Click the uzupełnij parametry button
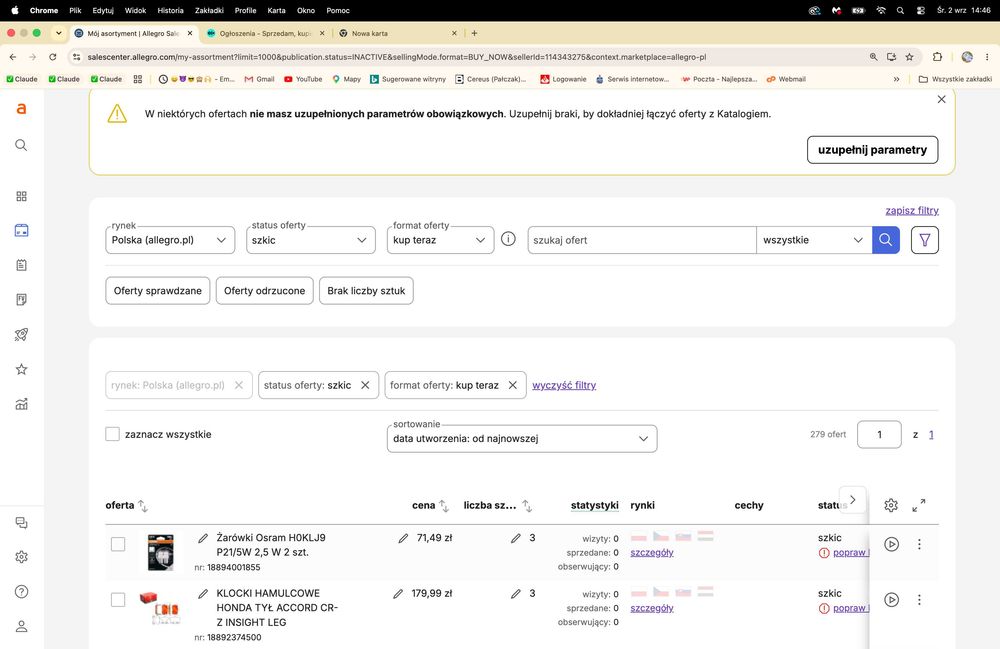Viewport: 1000px width, 649px height. 872,150
